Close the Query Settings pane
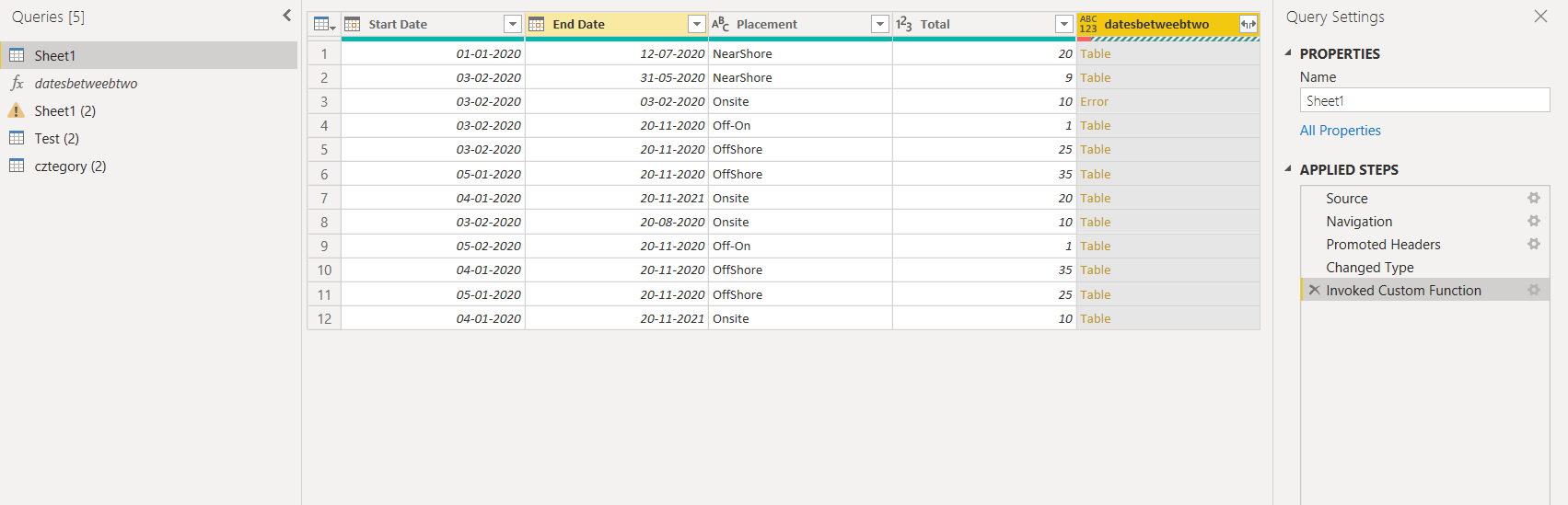This screenshot has height=505, width=1568. 1540,16
